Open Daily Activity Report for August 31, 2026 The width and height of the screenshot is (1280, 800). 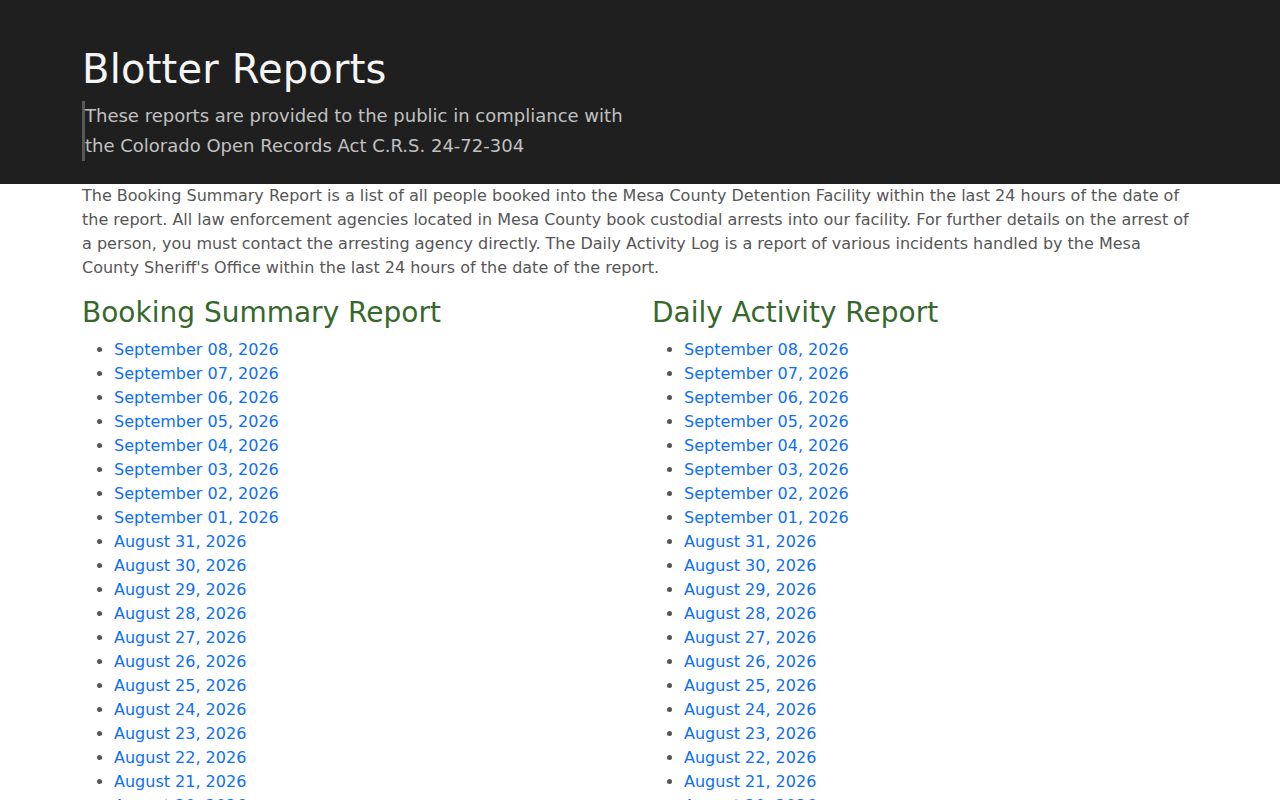750,541
